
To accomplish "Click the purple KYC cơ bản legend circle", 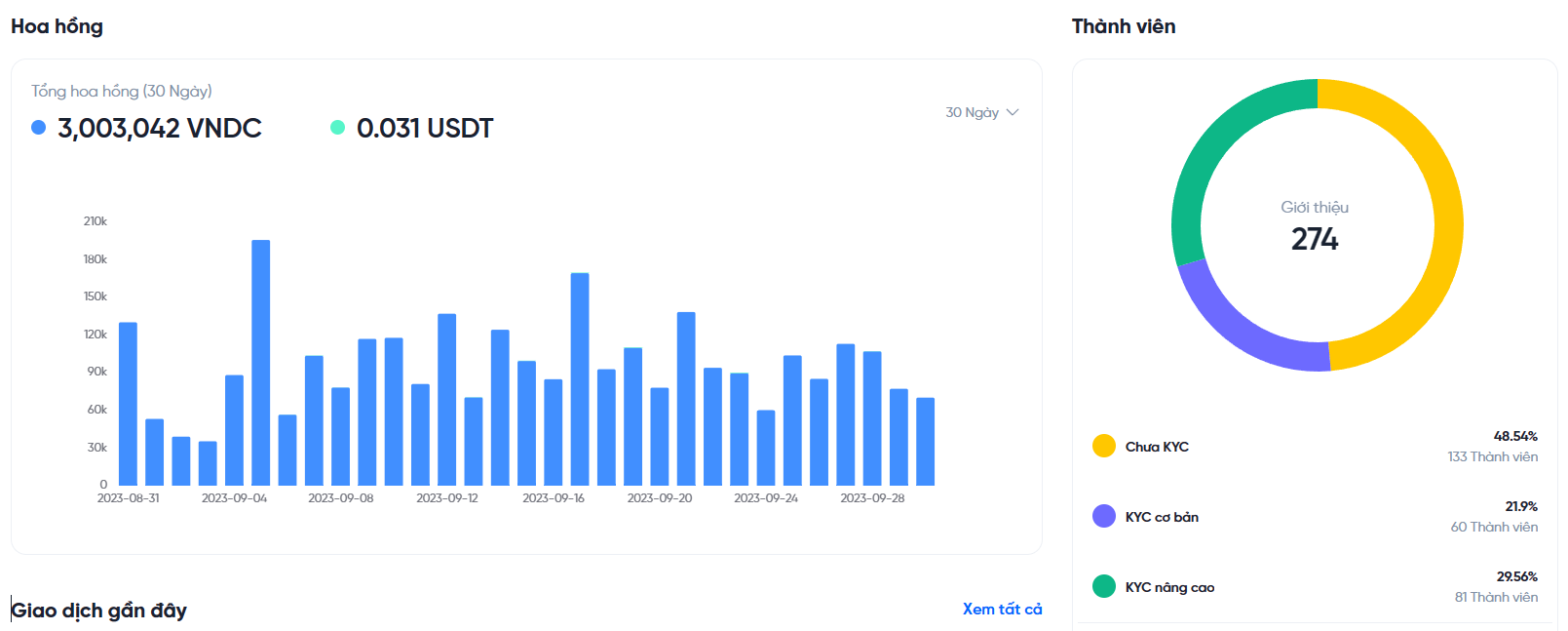I will tap(1104, 516).
